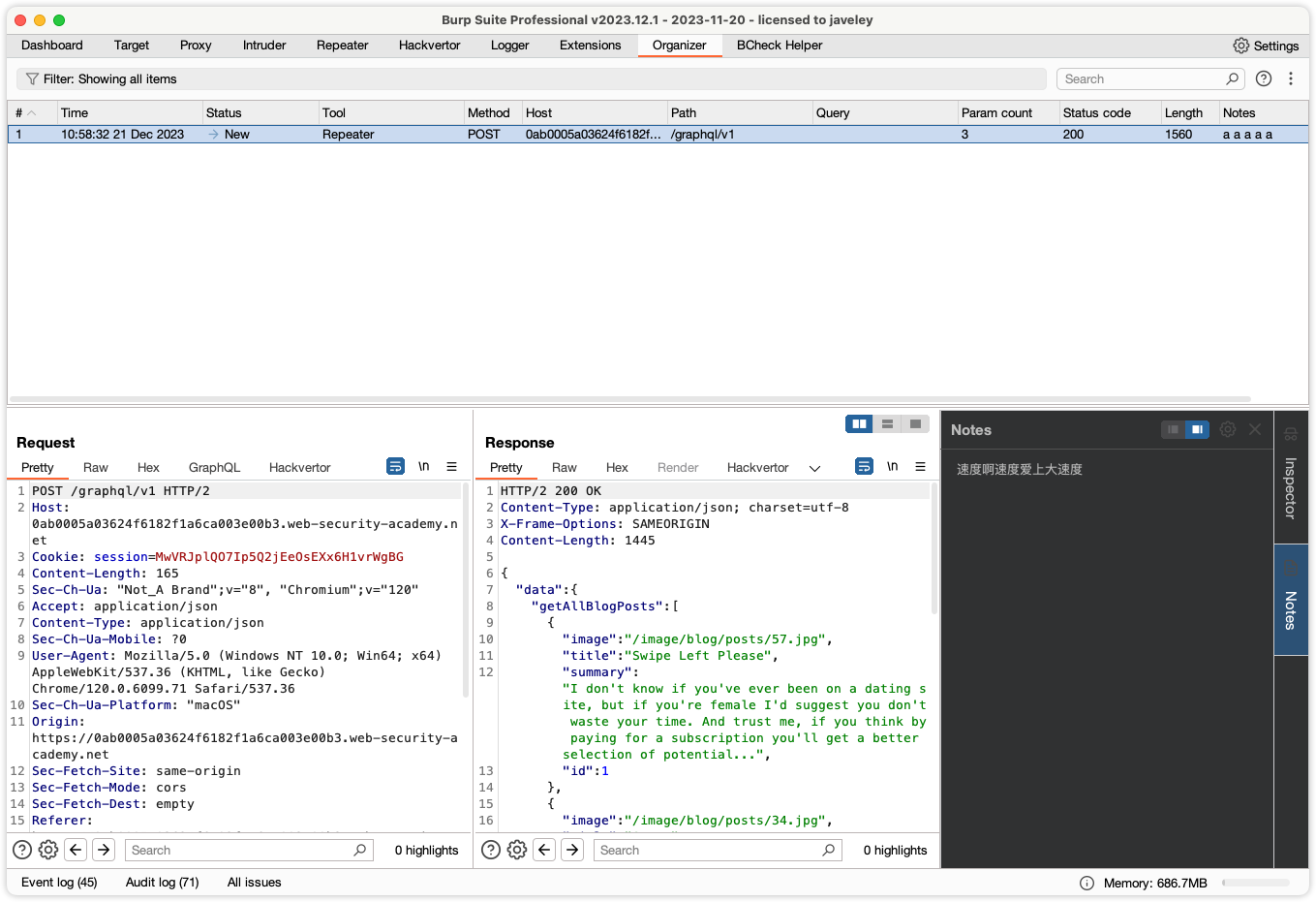Select the Raw view in Request panel
1316x902 pixels.
coord(96,467)
